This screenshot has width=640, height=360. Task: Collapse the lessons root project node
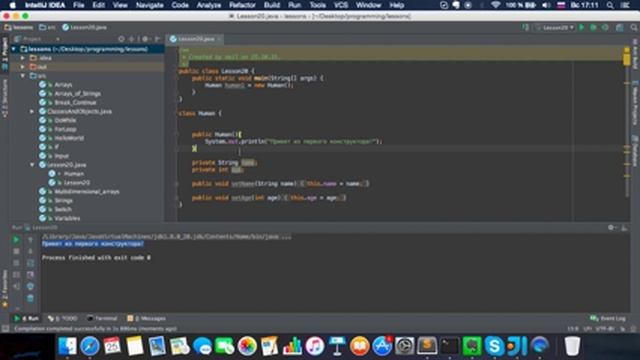pos(13,49)
